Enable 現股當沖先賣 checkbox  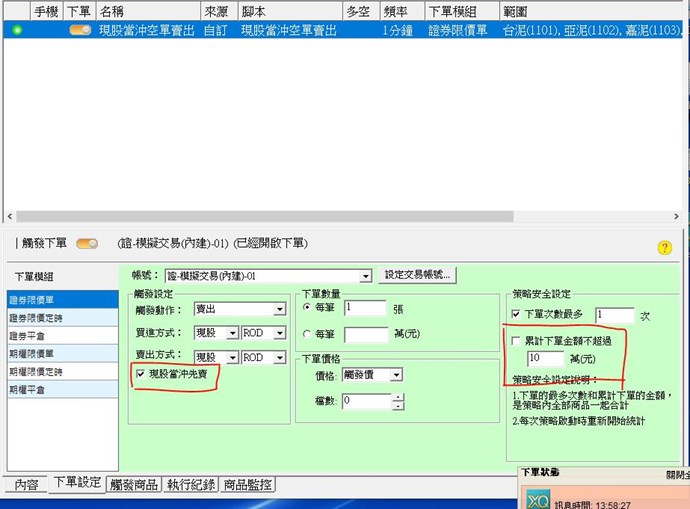click(x=141, y=374)
